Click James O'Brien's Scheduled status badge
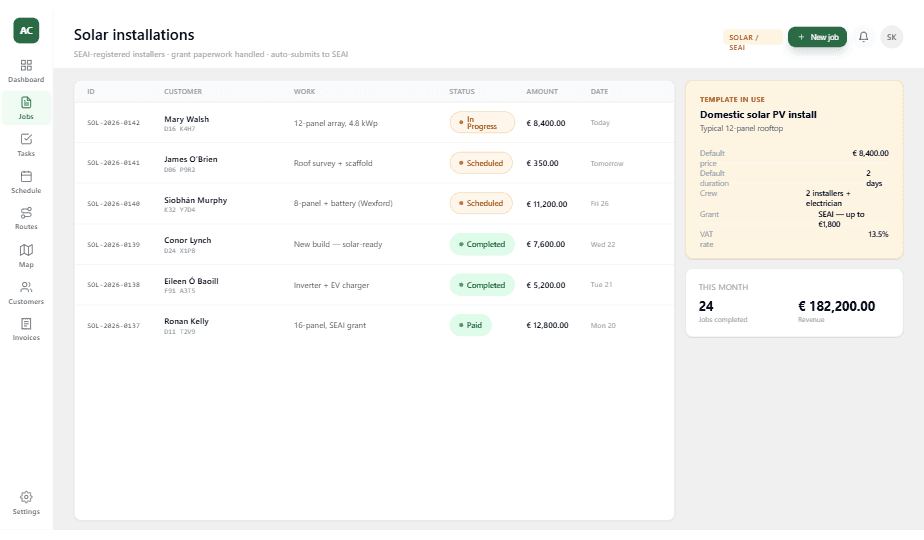 click(481, 163)
